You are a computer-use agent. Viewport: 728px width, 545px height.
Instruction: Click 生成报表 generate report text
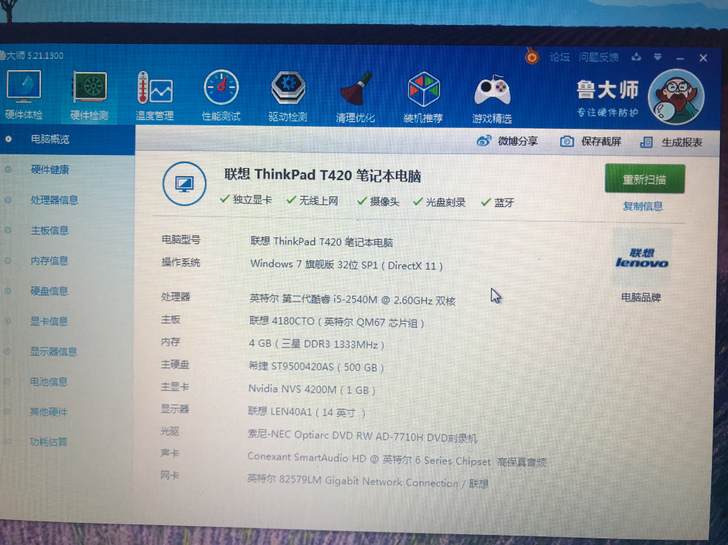click(682, 143)
